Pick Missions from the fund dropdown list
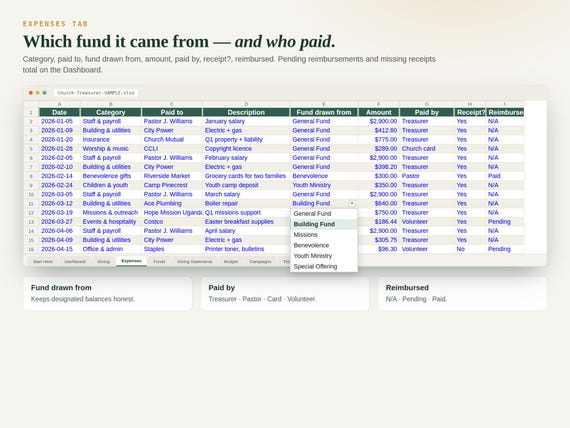 pyautogui.click(x=324, y=235)
